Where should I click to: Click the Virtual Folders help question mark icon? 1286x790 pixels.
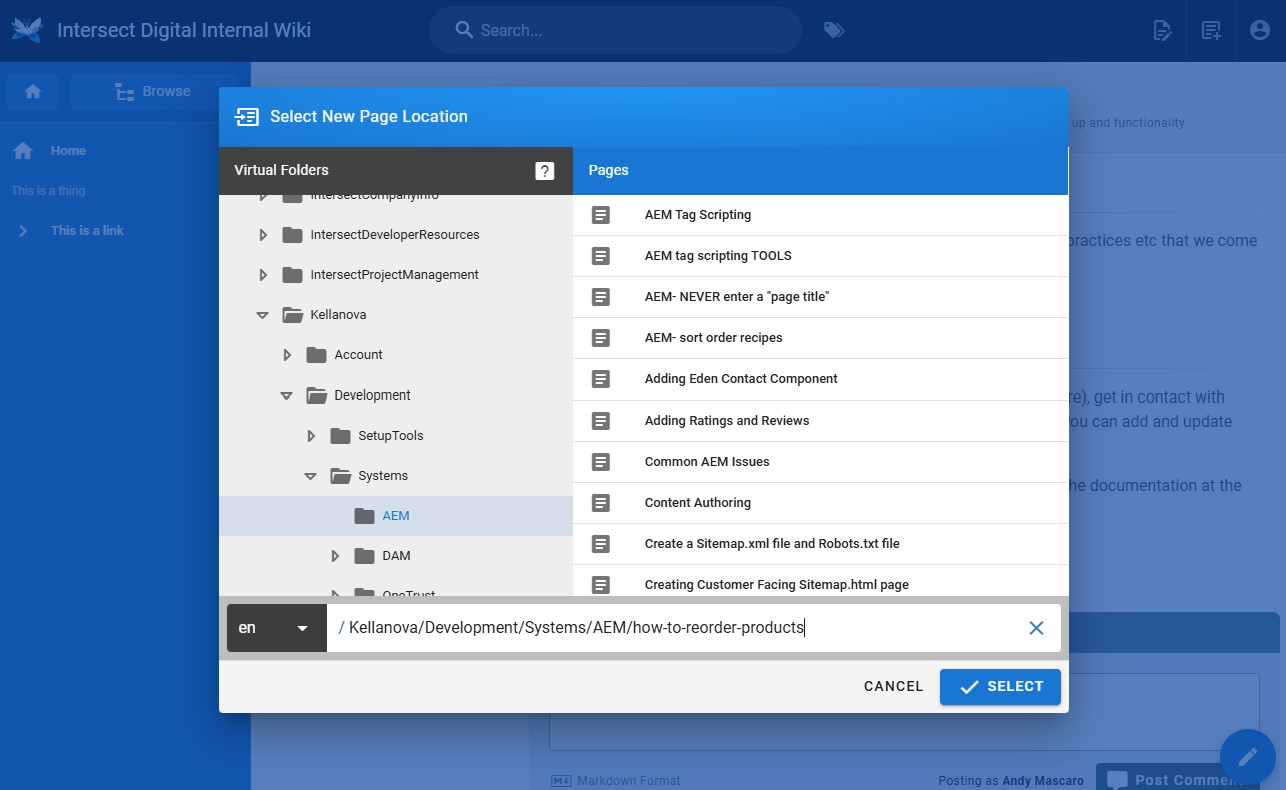(544, 171)
